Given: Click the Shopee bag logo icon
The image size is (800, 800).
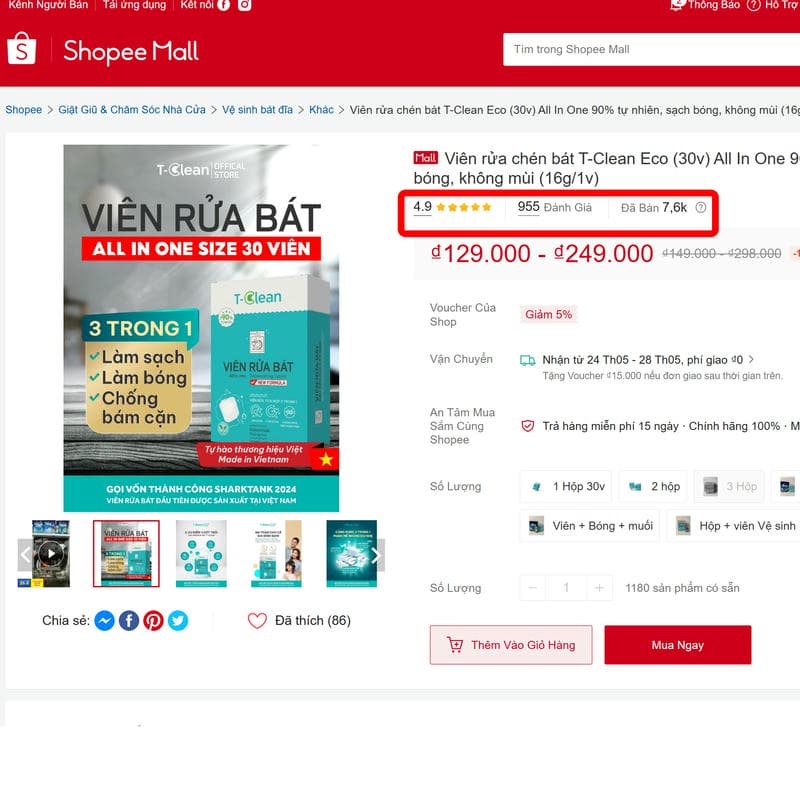Looking at the screenshot, I should point(21,48).
